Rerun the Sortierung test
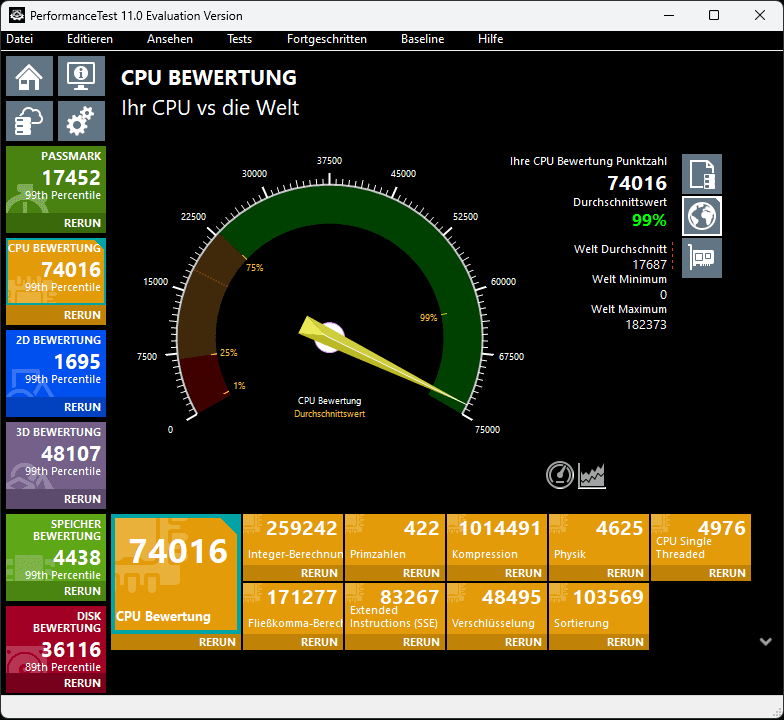This screenshot has width=784, height=720. (x=599, y=642)
